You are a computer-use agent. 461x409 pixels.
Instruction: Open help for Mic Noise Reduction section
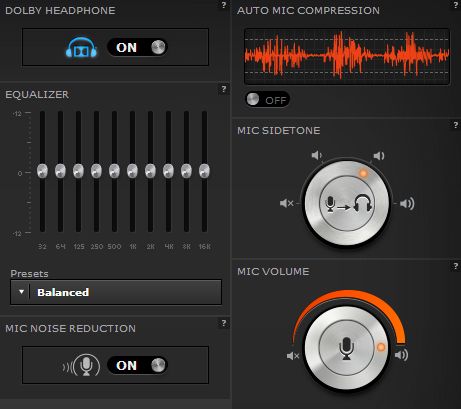click(x=224, y=323)
